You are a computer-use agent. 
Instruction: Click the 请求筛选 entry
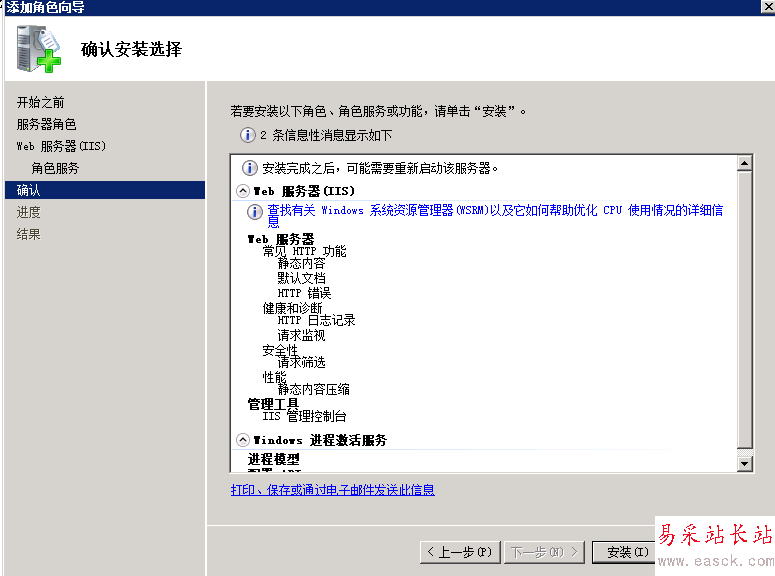point(301,362)
